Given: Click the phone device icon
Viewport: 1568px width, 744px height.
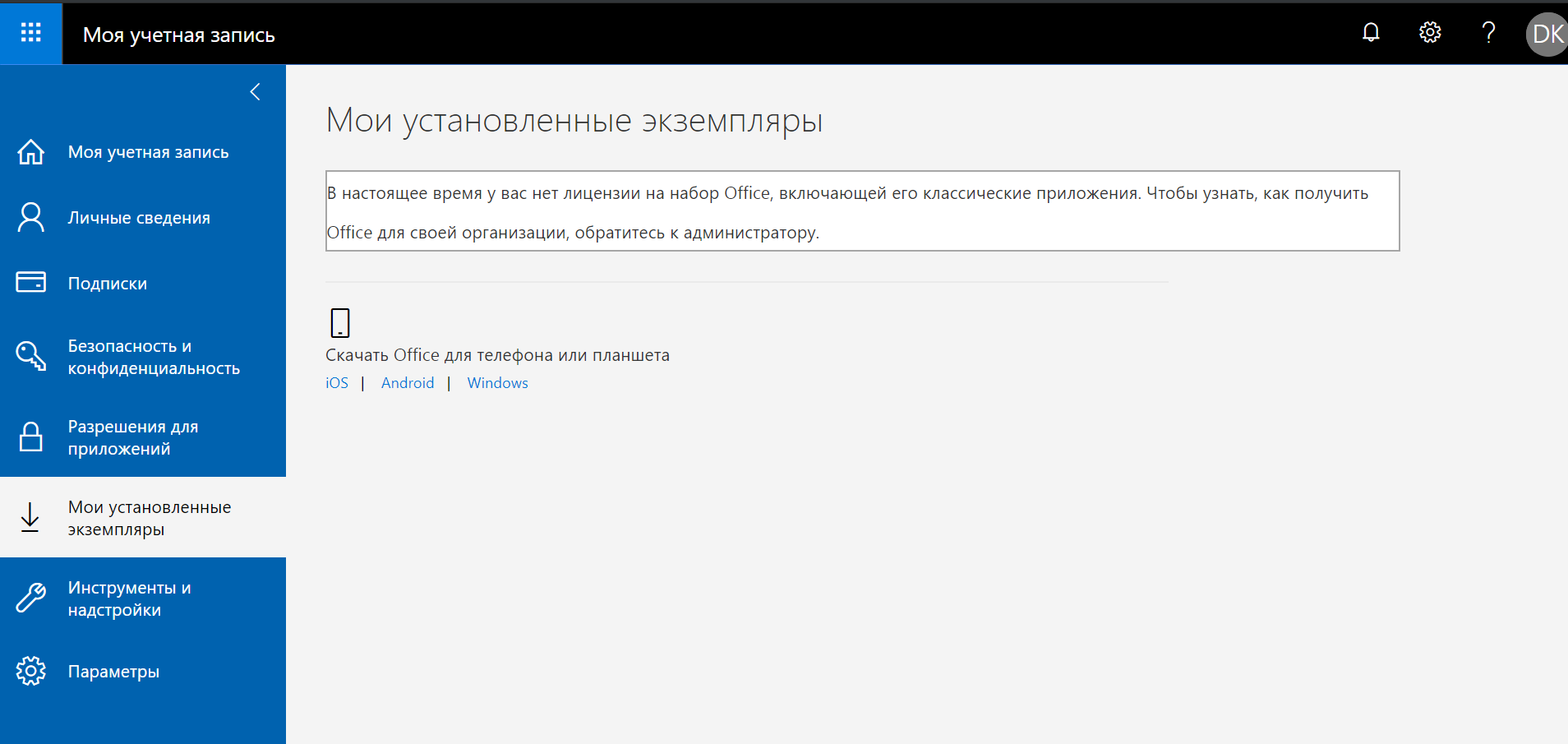Looking at the screenshot, I should point(340,323).
